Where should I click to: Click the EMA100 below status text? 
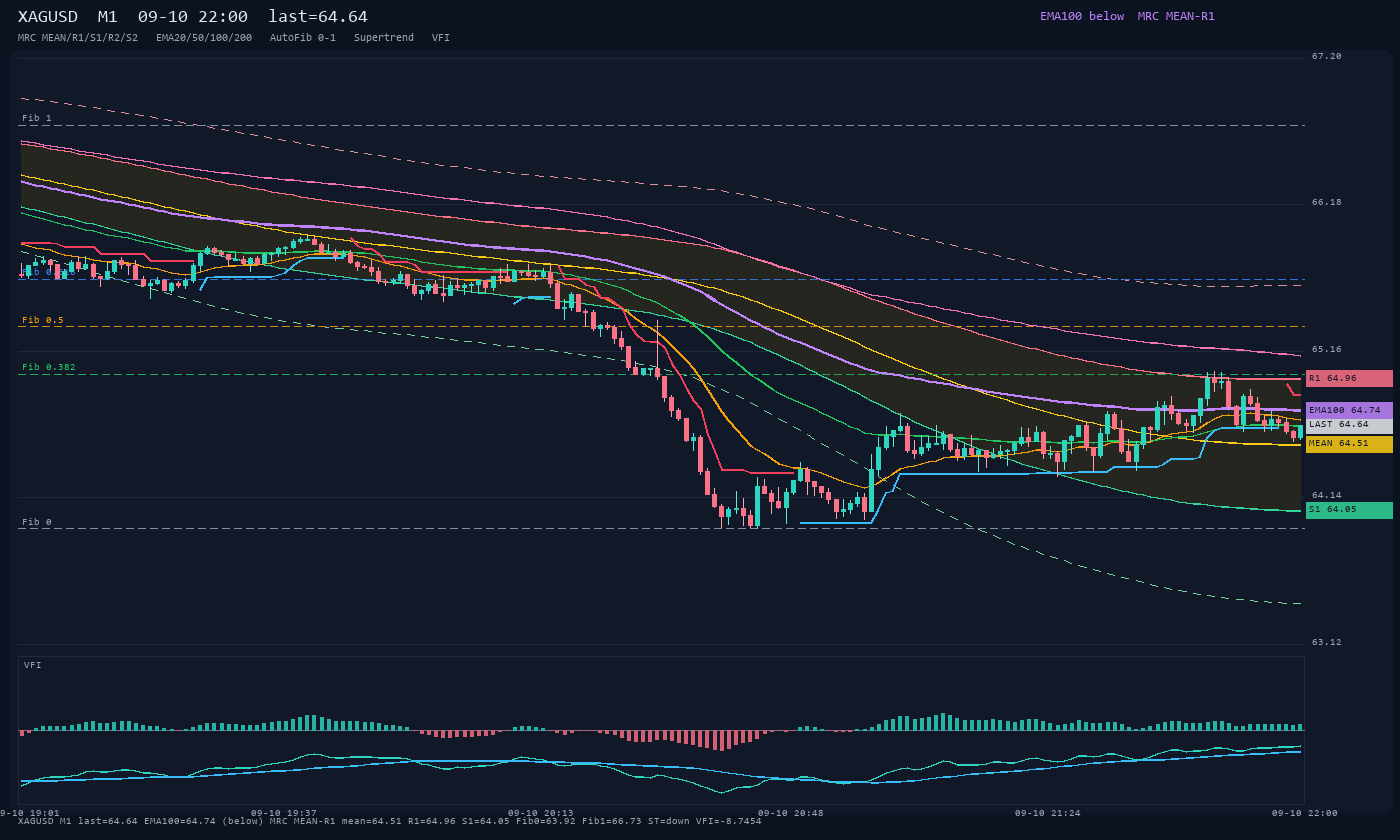coord(1082,16)
